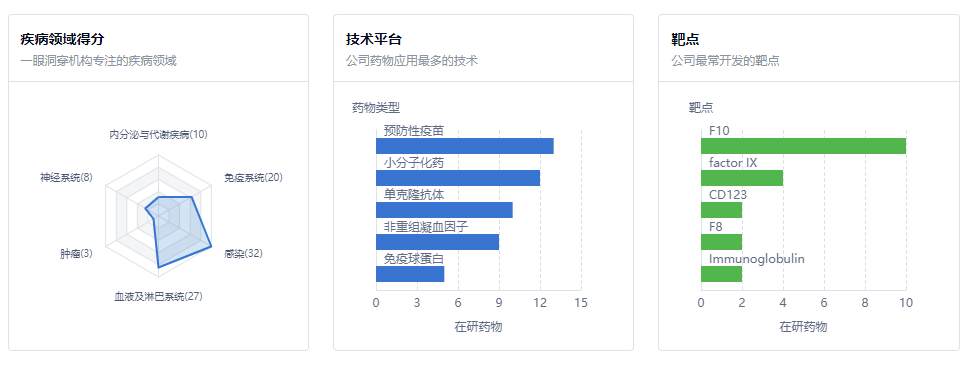Select the 神经系统(8) radar label

(x=66, y=177)
